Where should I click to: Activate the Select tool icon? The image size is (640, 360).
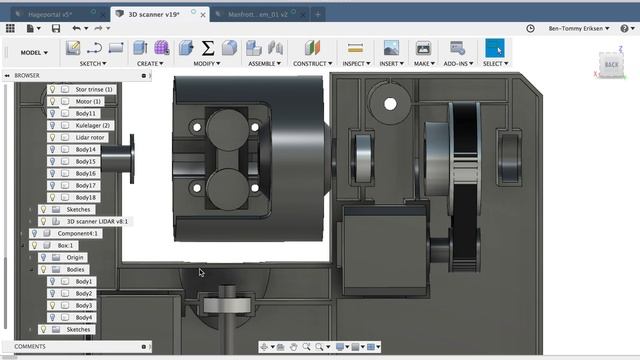(x=495, y=48)
